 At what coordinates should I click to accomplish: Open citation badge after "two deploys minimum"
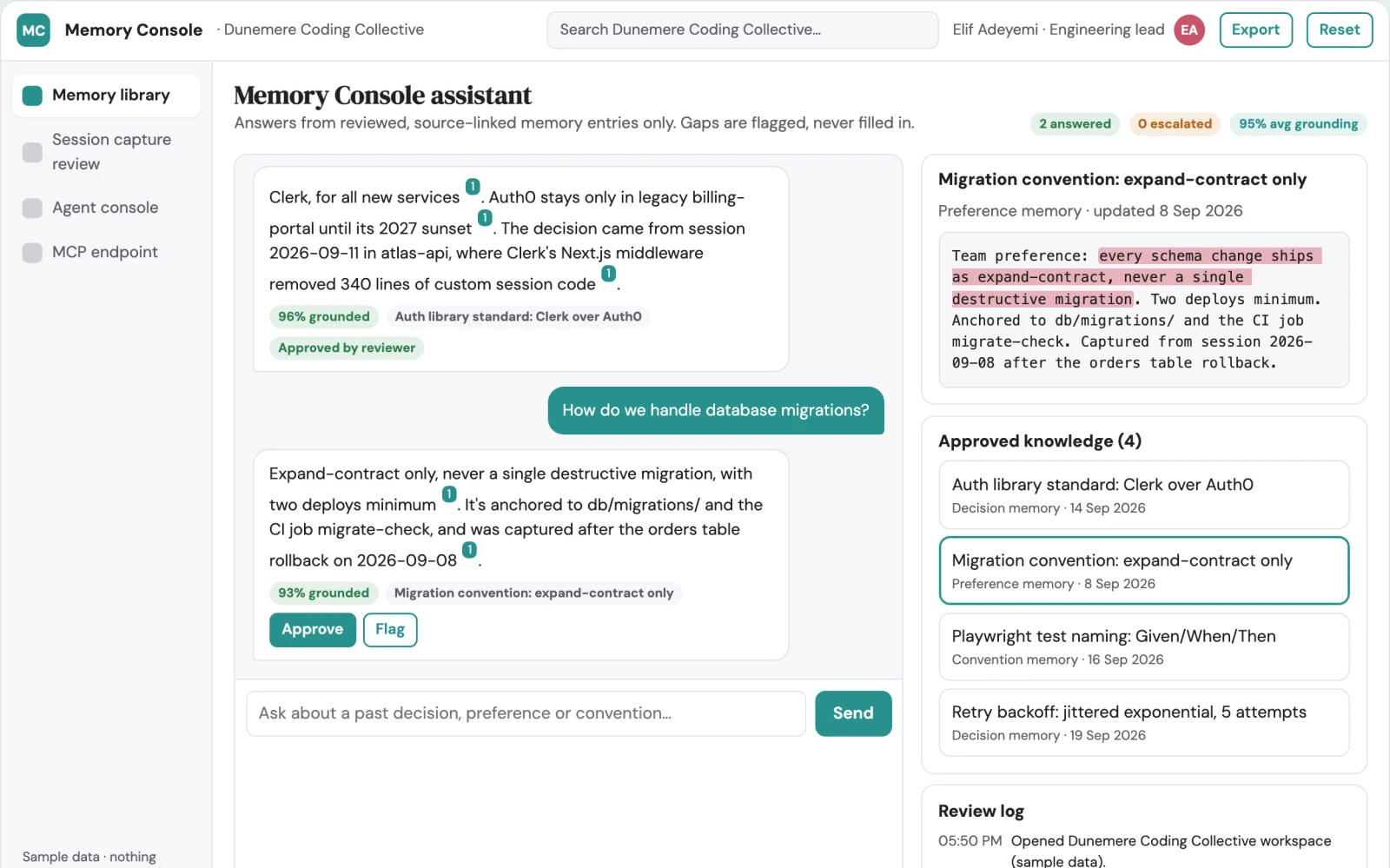point(449,494)
